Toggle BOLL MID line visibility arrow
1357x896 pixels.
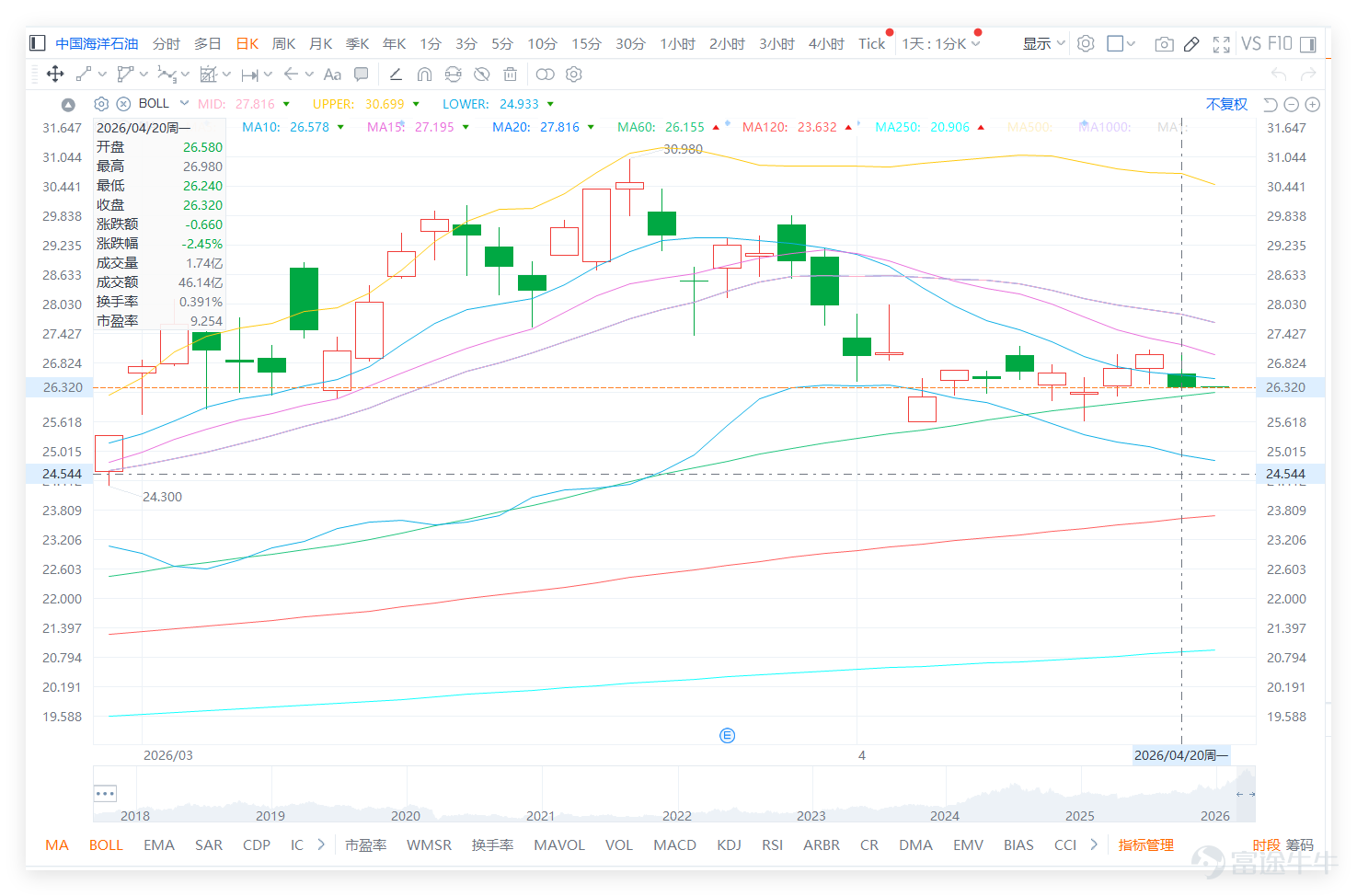point(286,104)
